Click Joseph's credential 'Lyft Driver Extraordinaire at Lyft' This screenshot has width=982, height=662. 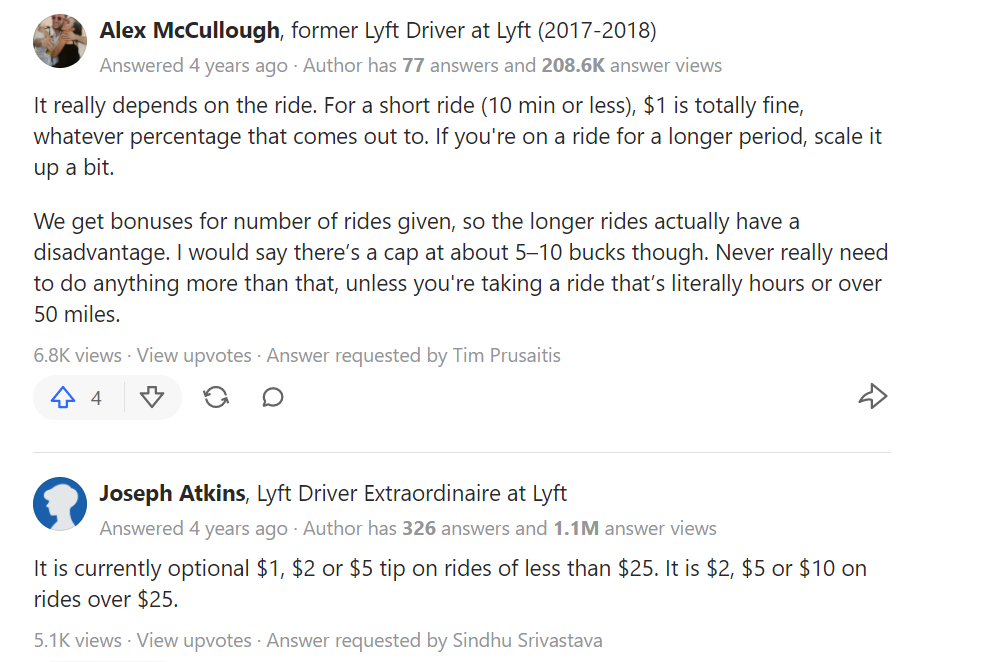[412, 493]
